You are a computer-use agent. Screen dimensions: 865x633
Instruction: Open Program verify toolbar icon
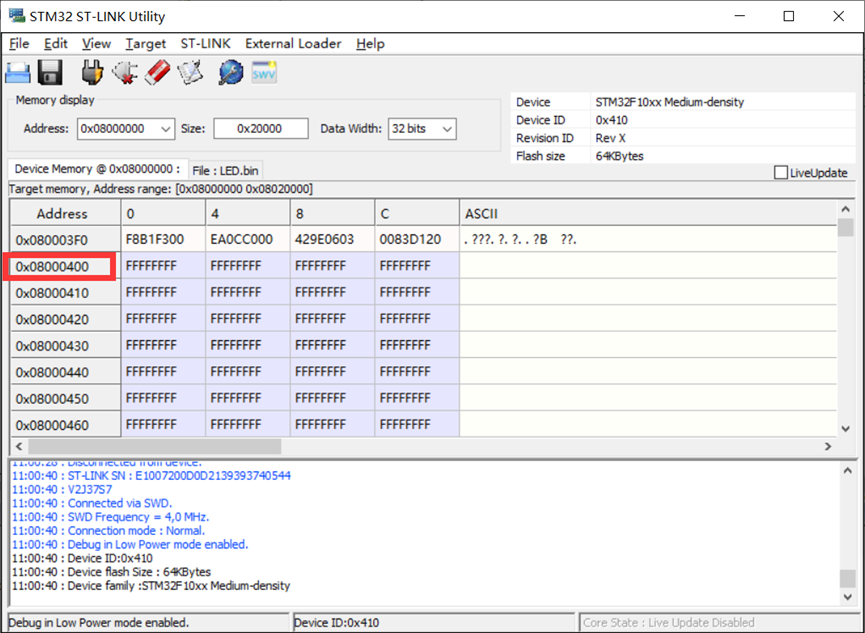tap(190, 72)
